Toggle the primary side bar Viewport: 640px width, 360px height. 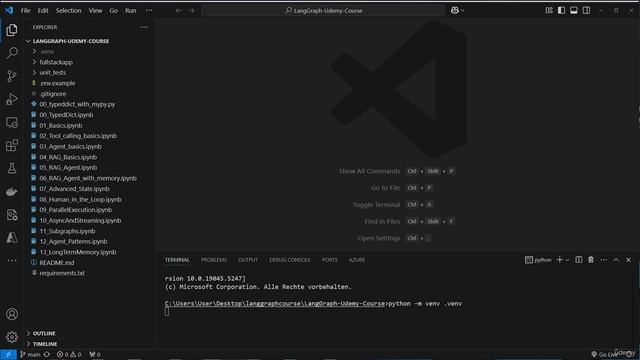tap(562, 11)
